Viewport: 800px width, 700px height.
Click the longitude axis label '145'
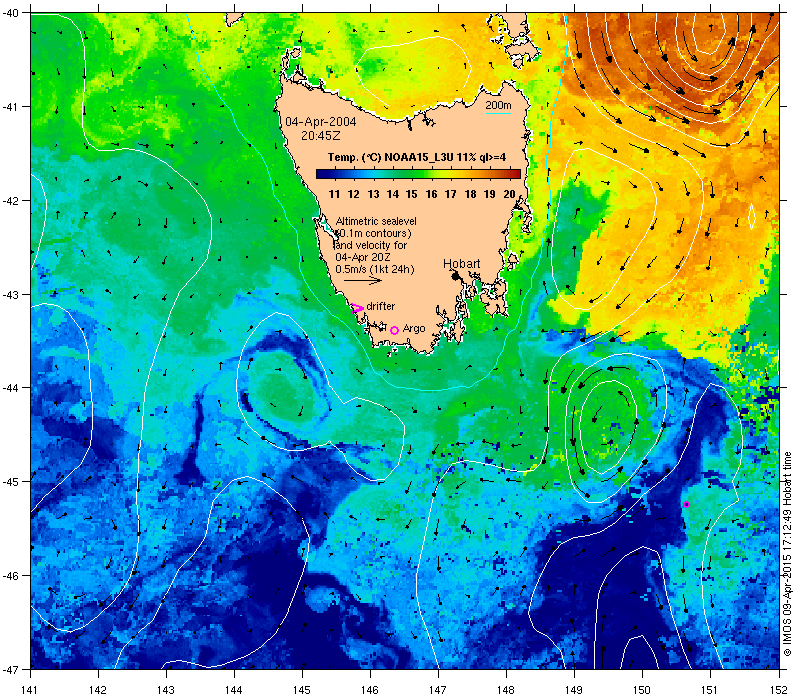tap(302, 690)
